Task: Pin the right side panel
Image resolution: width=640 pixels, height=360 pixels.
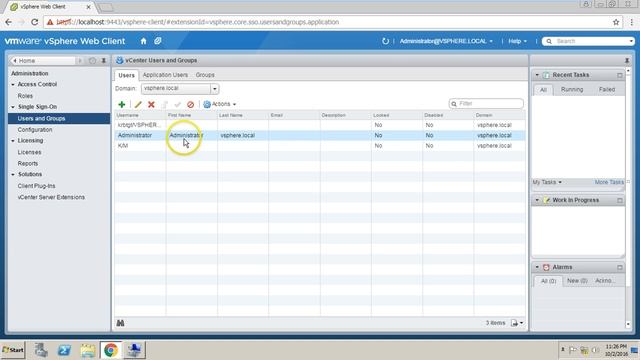Action: (x=627, y=60)
